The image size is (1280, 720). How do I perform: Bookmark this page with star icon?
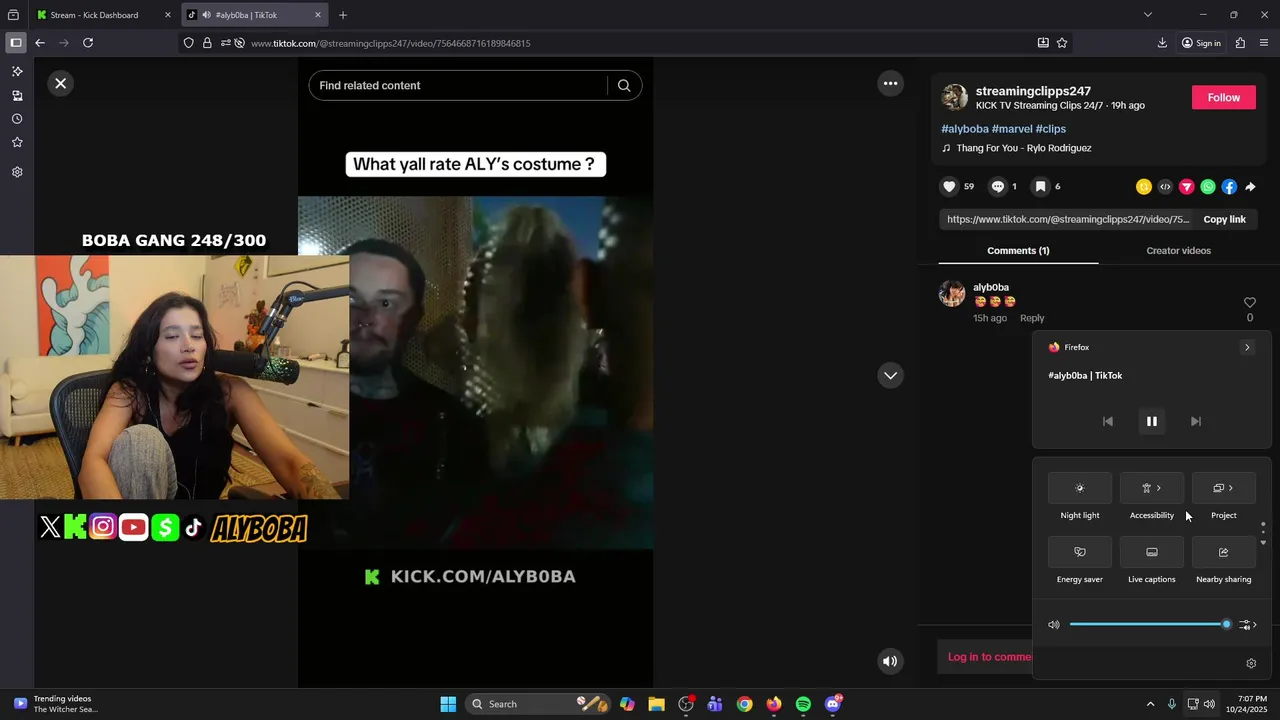(1062, 43)
